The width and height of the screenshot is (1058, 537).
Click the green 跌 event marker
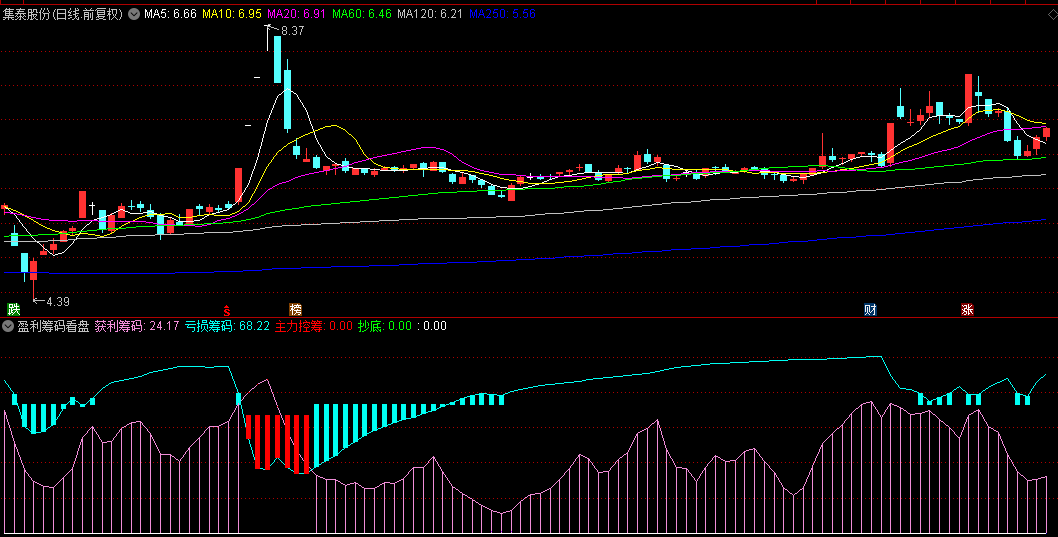pos(13,310)
